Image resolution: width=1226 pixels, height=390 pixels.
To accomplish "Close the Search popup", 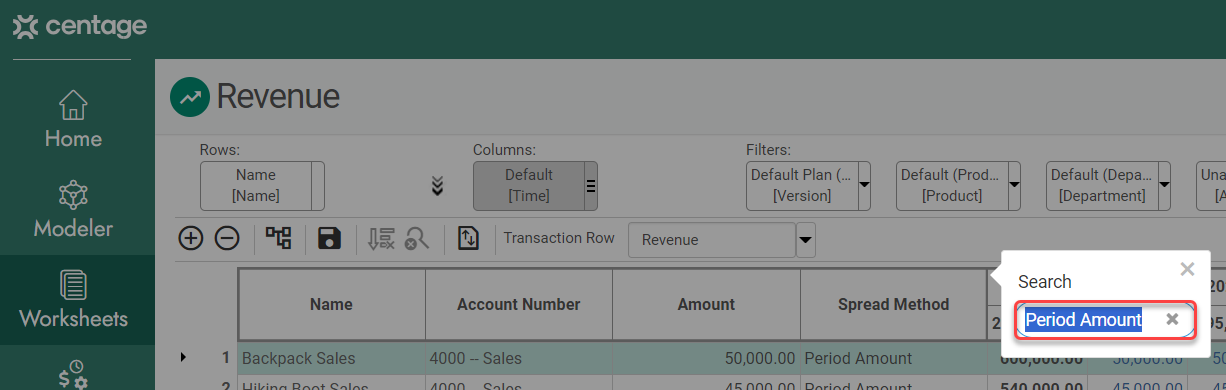I will pos(1187,269).
